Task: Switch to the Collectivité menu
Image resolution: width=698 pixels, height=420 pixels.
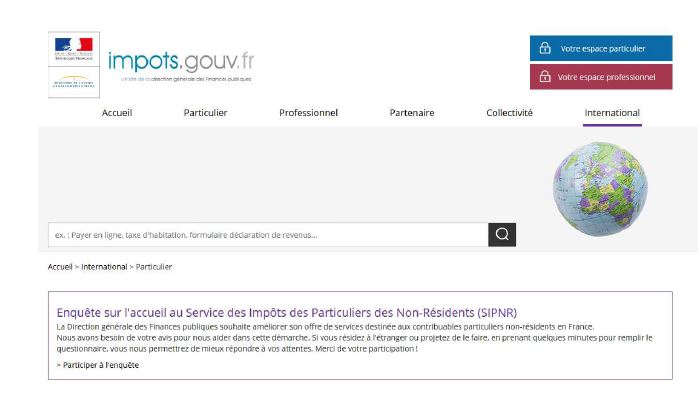Action: [x=509, y=113]
